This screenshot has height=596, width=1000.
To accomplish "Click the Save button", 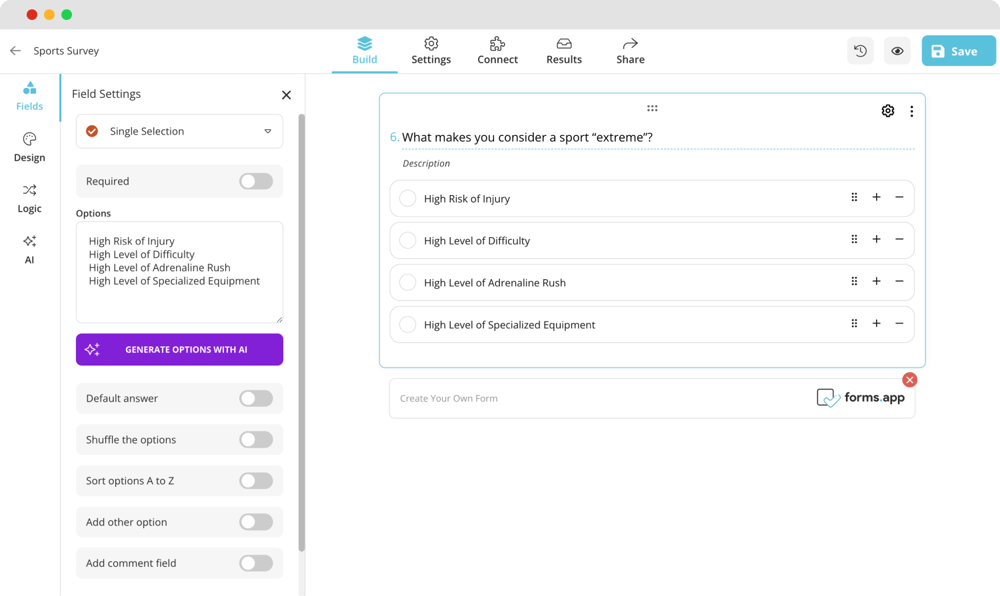I will (x=958, y=50).
